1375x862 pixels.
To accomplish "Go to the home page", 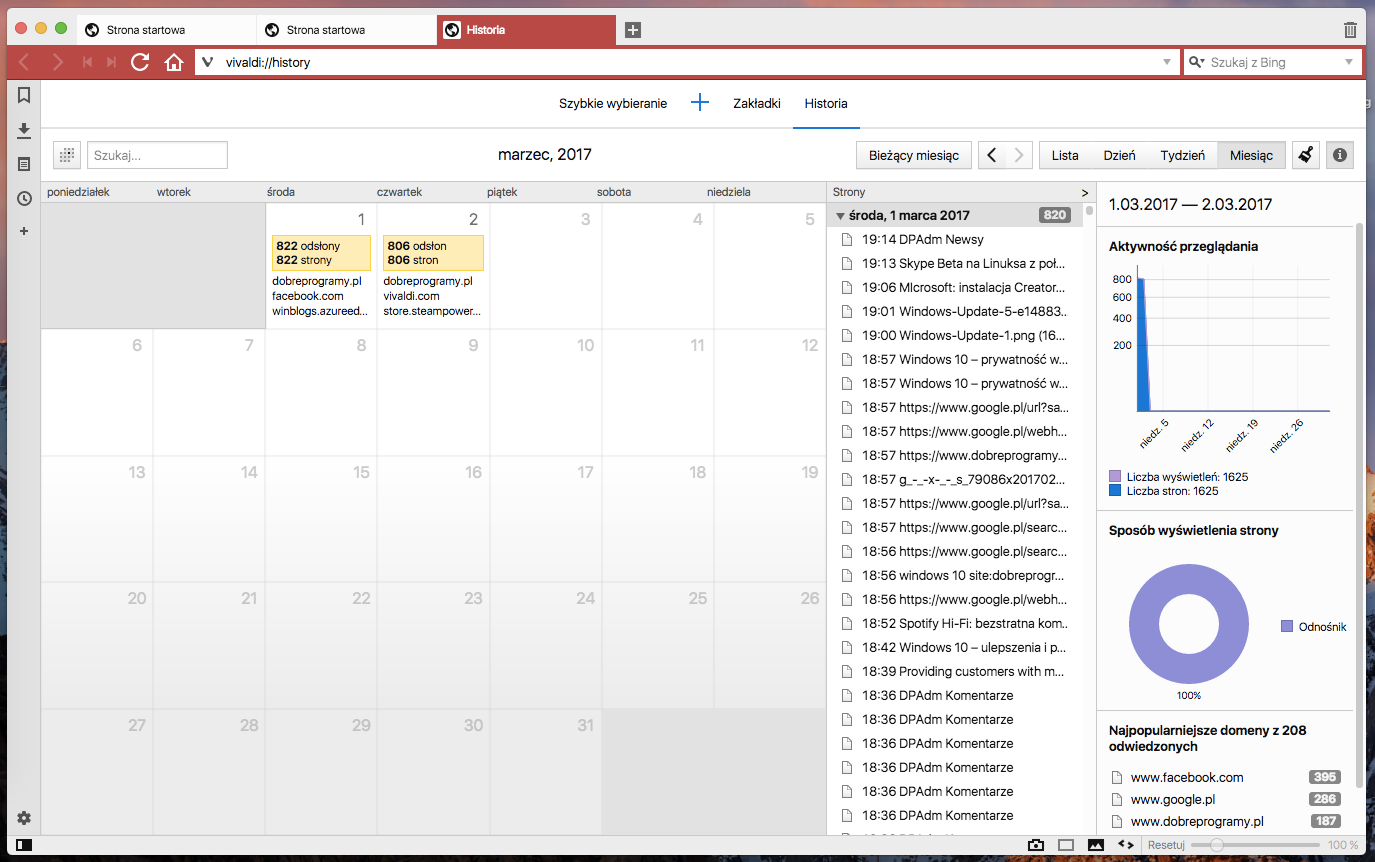I will click(174, 62).
